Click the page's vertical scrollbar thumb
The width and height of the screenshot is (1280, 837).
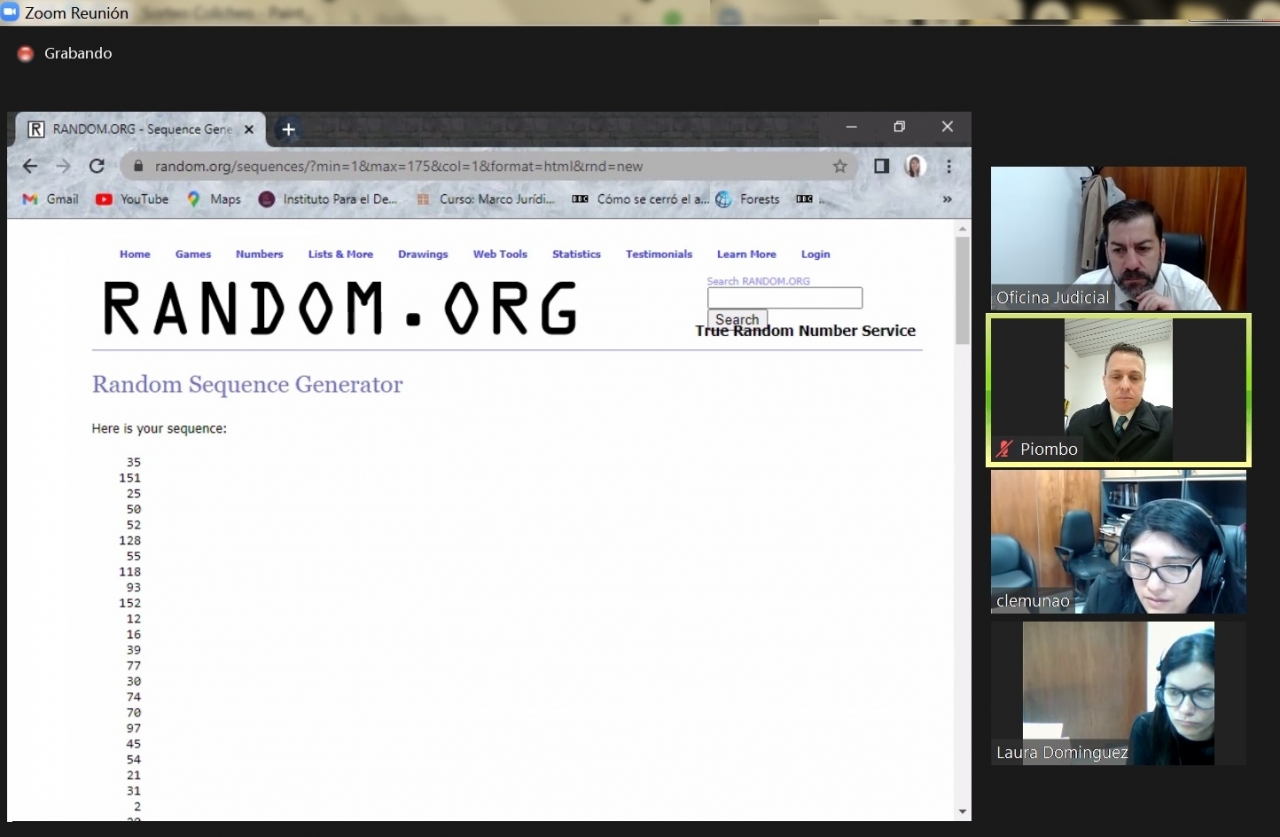(962, 290)
